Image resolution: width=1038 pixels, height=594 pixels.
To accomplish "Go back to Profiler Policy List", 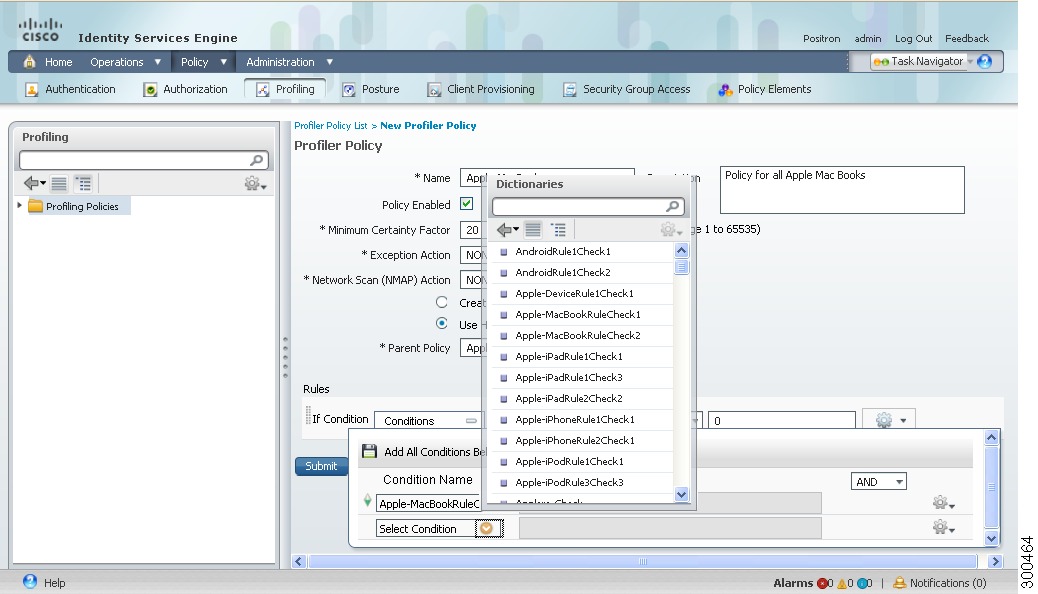I will pyautogui.click(x=330, y=125).
